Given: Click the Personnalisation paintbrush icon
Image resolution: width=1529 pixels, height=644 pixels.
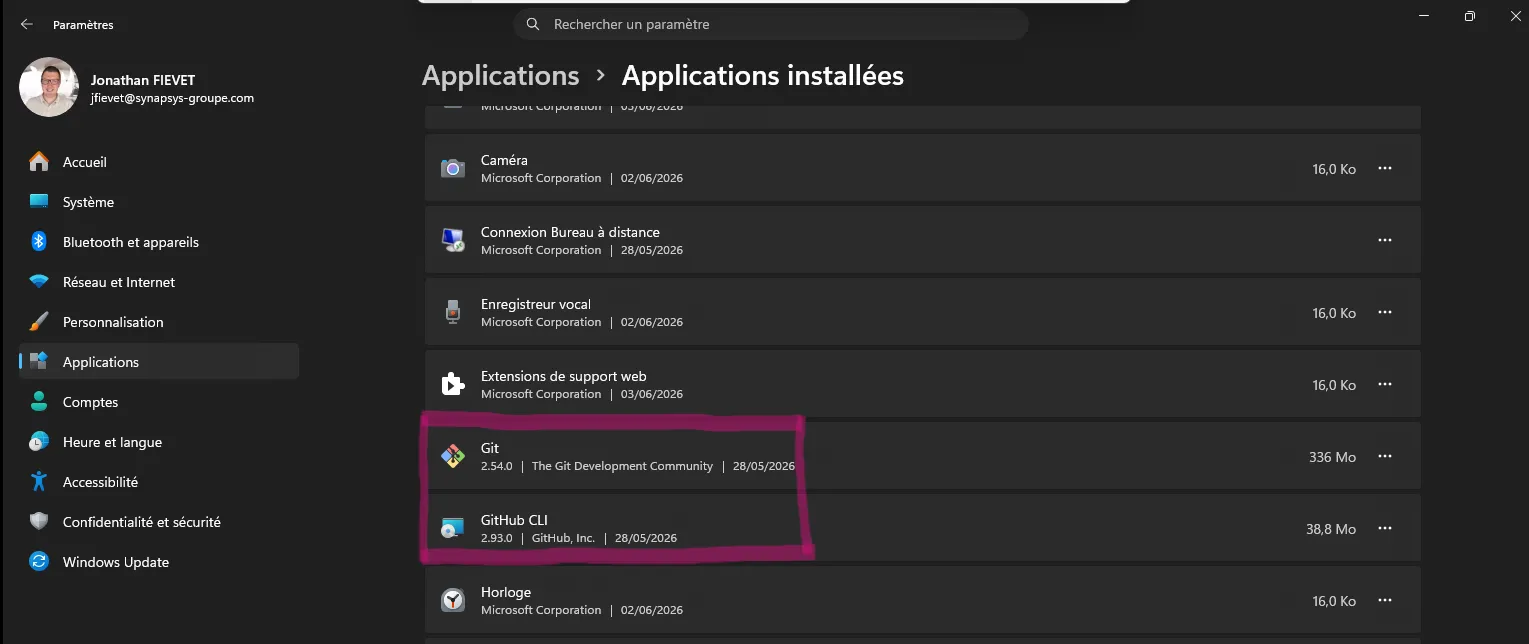Looking at the screenshot, I should coord(39,322).
